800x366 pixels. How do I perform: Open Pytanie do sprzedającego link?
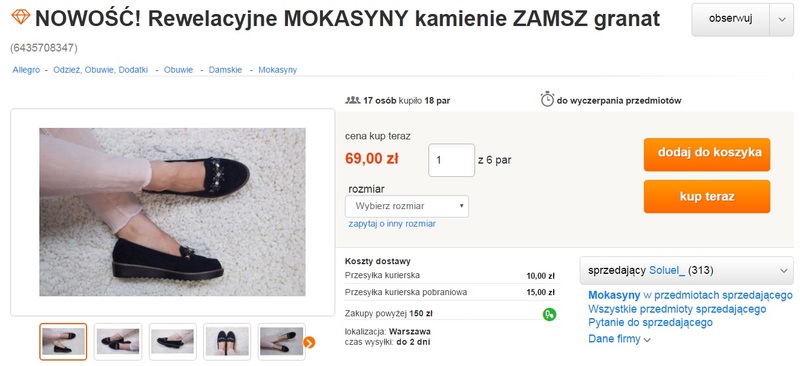(x=650, y=323)
